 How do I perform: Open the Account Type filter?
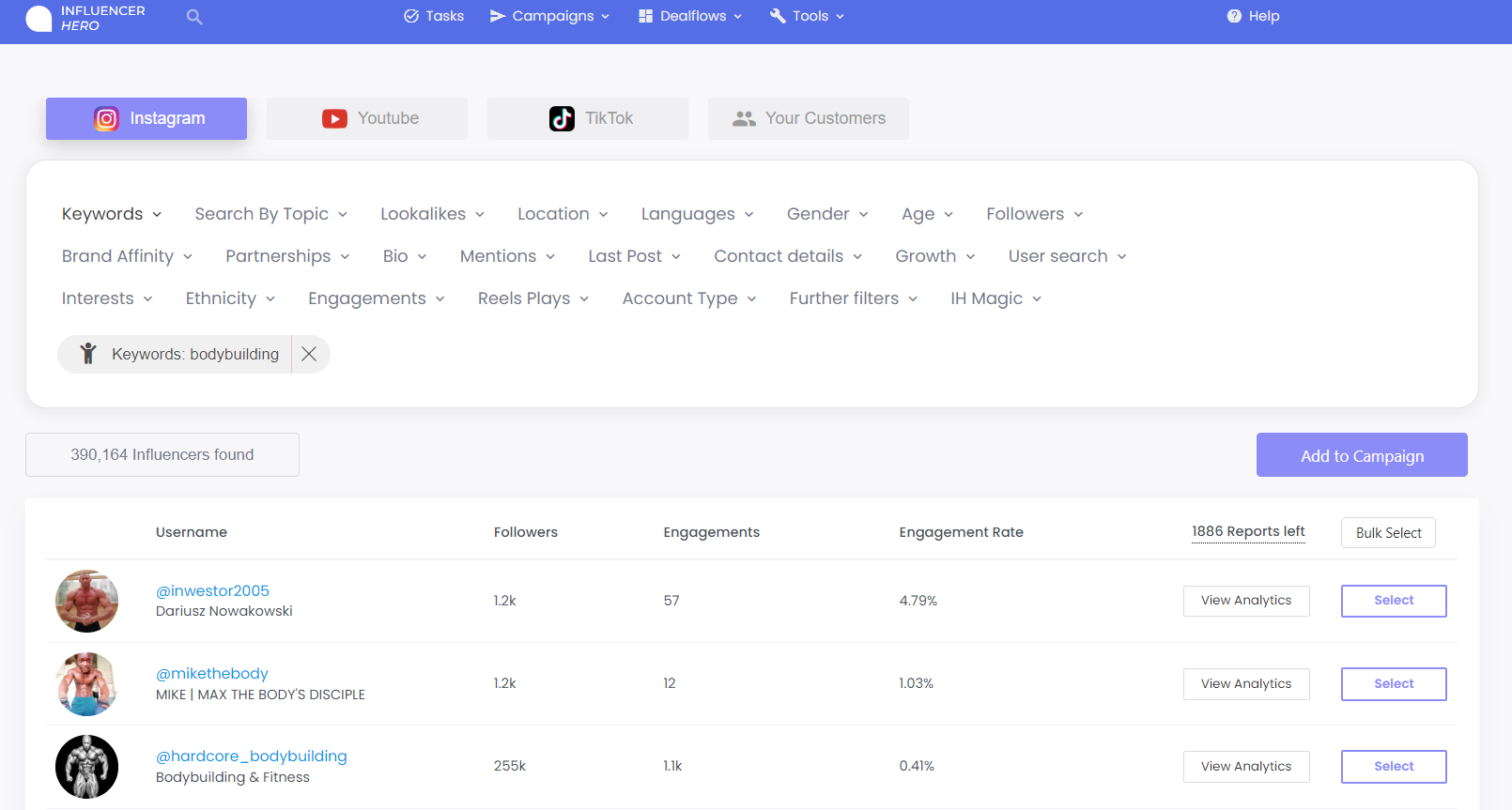point(688,298)
